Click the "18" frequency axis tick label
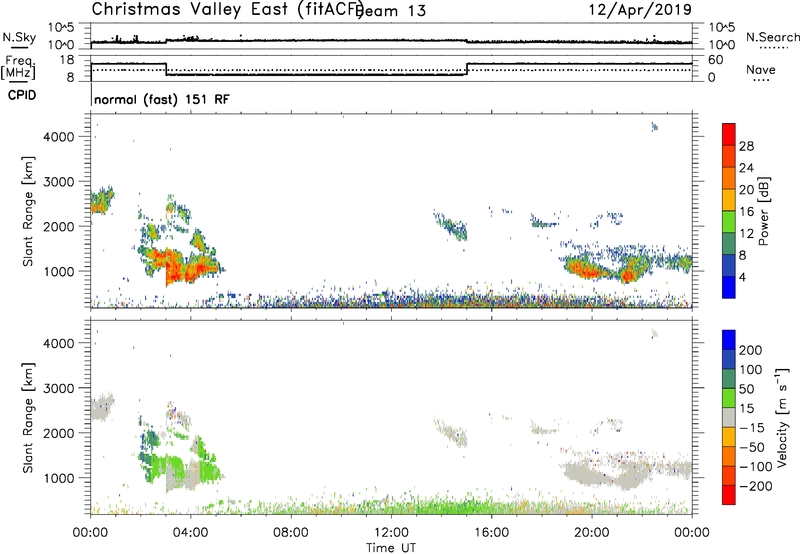Image resolution: width=800 pixels, height=554 pixels. (68, 60)
